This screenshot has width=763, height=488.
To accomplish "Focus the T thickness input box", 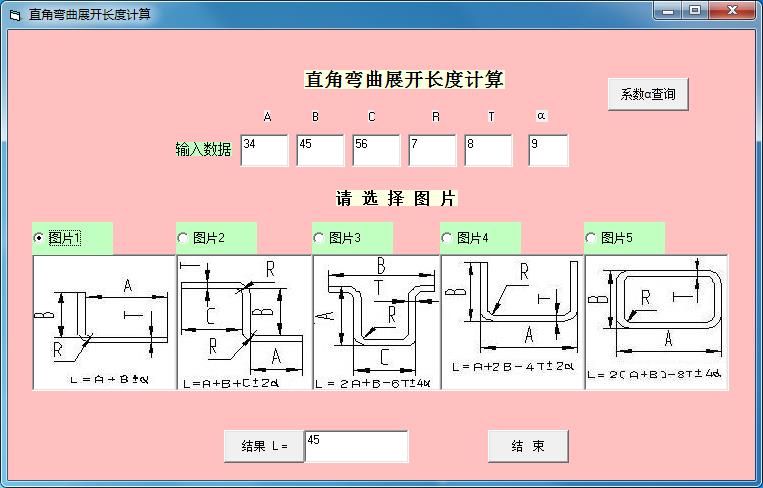I will tap(488, 150).
